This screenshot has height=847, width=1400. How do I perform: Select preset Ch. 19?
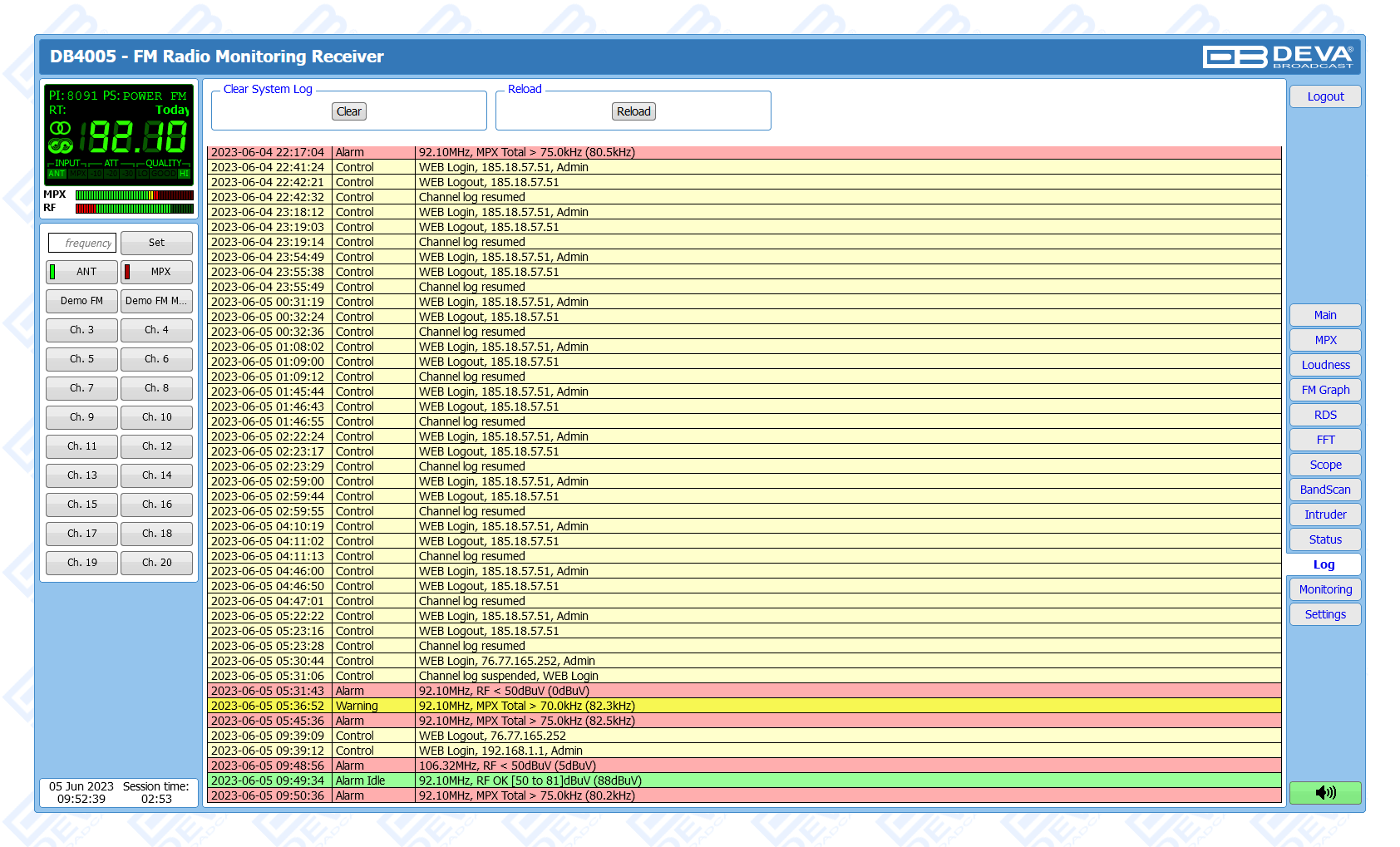click(81, 563)
